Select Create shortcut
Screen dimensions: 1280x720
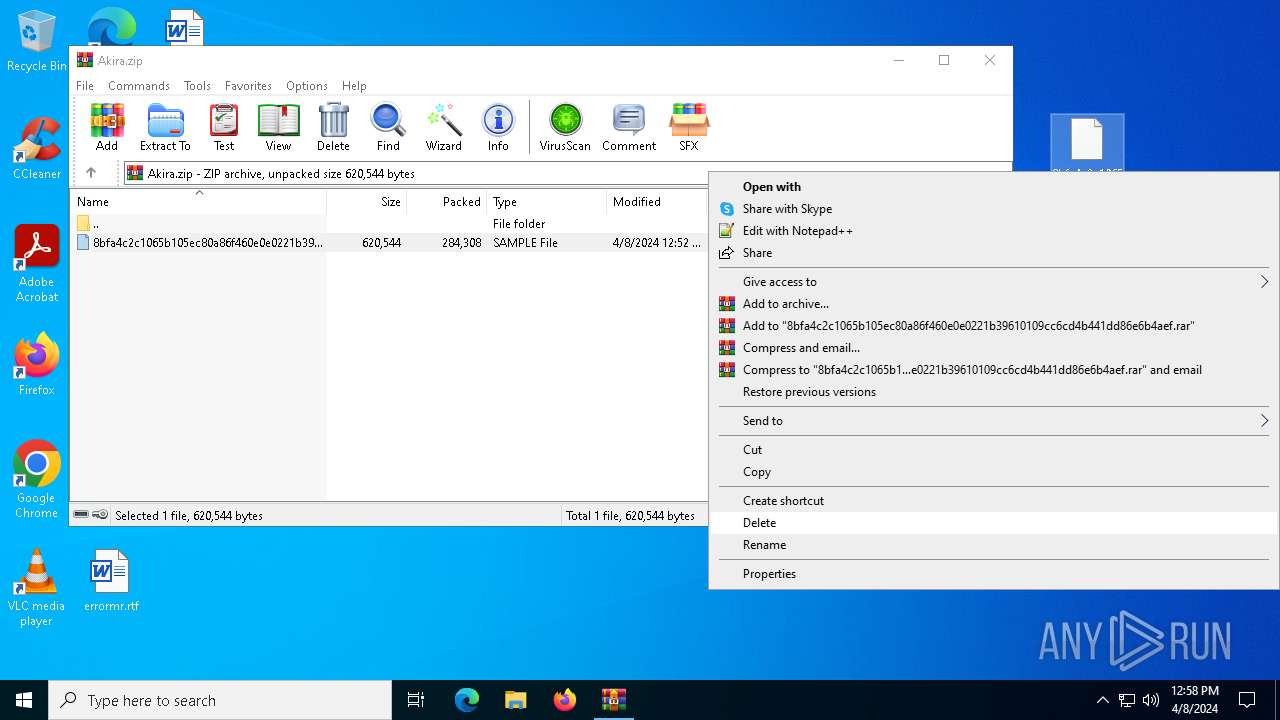(x=993, y=501)
